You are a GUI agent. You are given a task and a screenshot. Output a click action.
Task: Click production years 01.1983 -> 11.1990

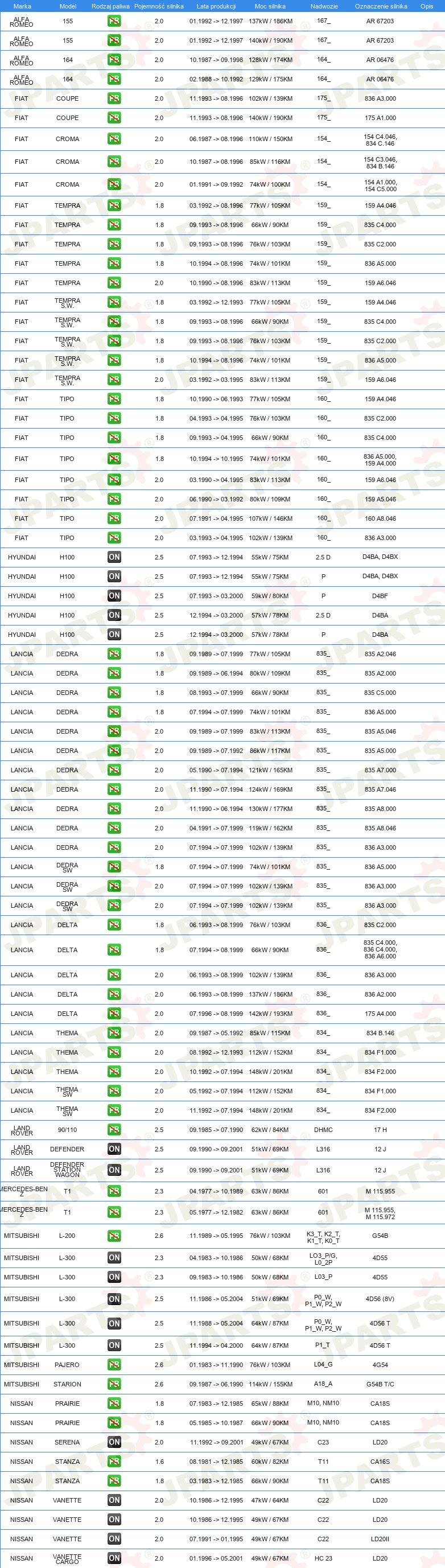point(216,1365)
